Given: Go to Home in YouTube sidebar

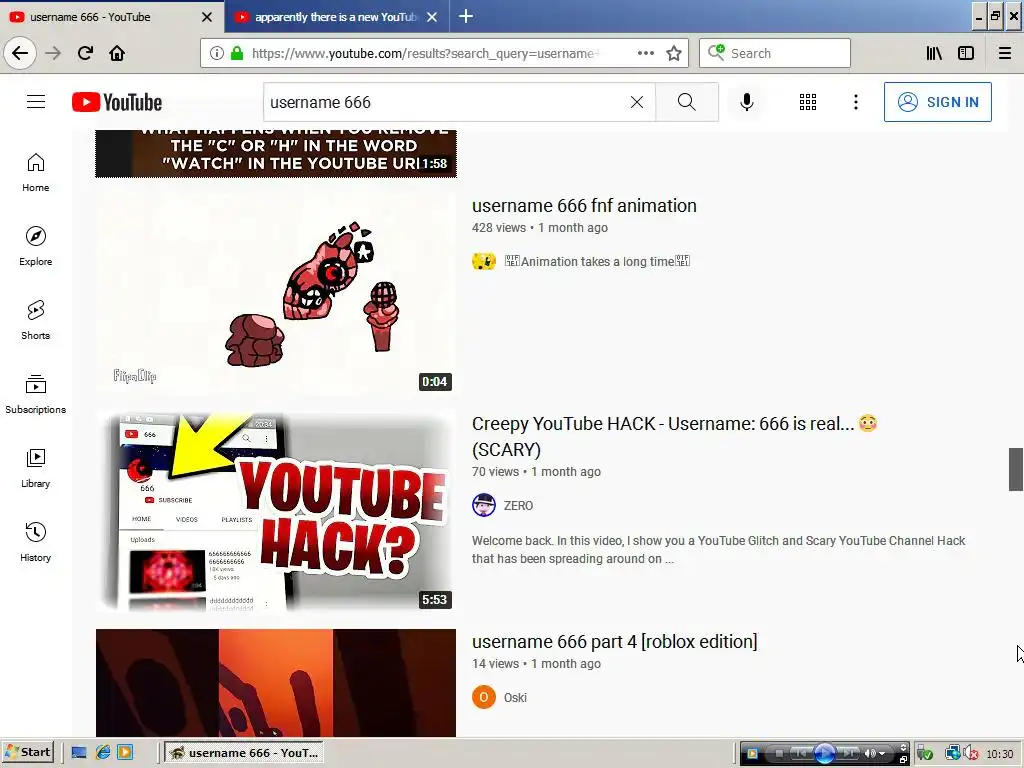Looking at the screenshot, I should tap(35, 172).
